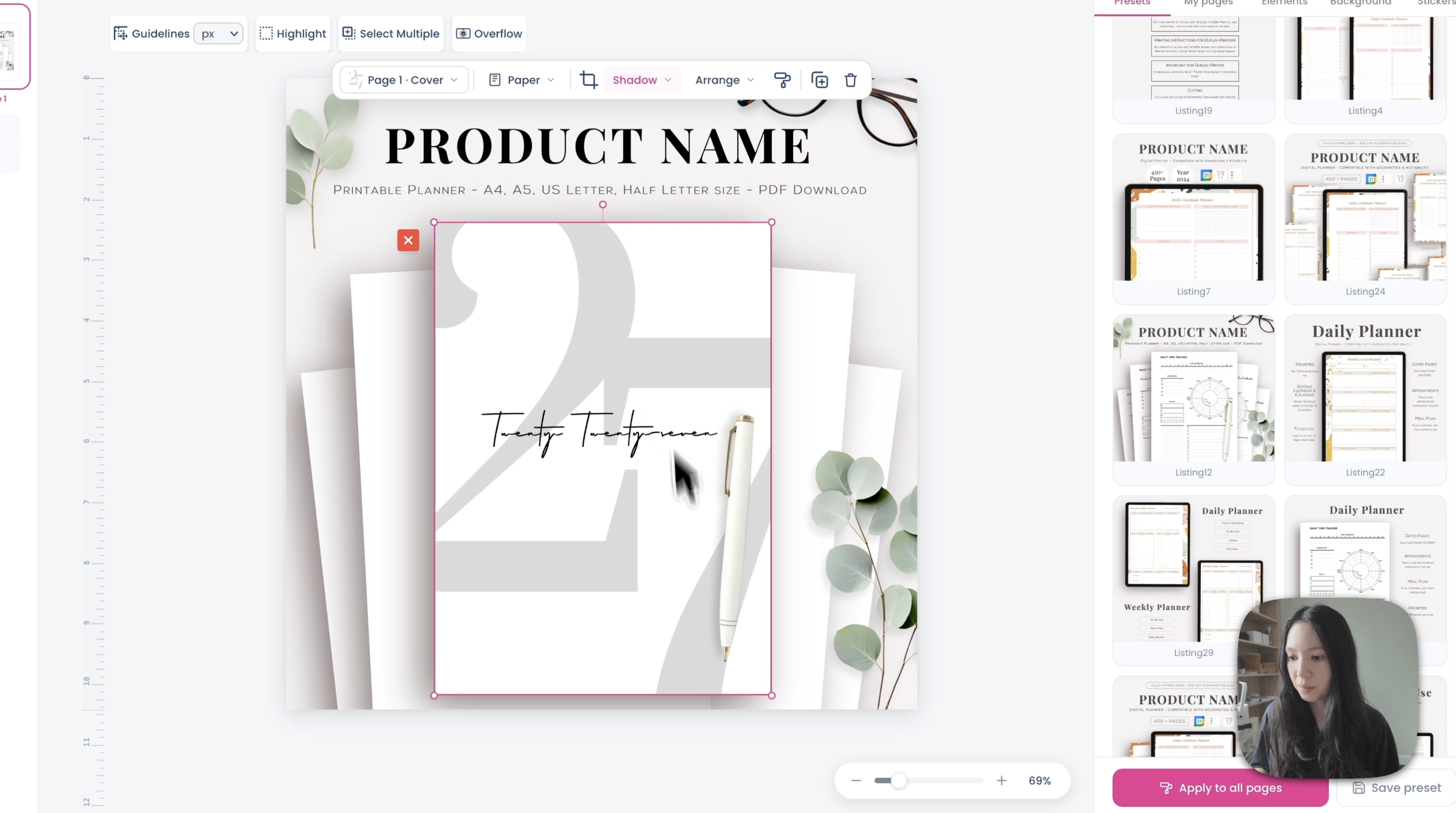Open the Background tab
The height and width of the screenshot is (813, 1456).
click(1361, 3)
